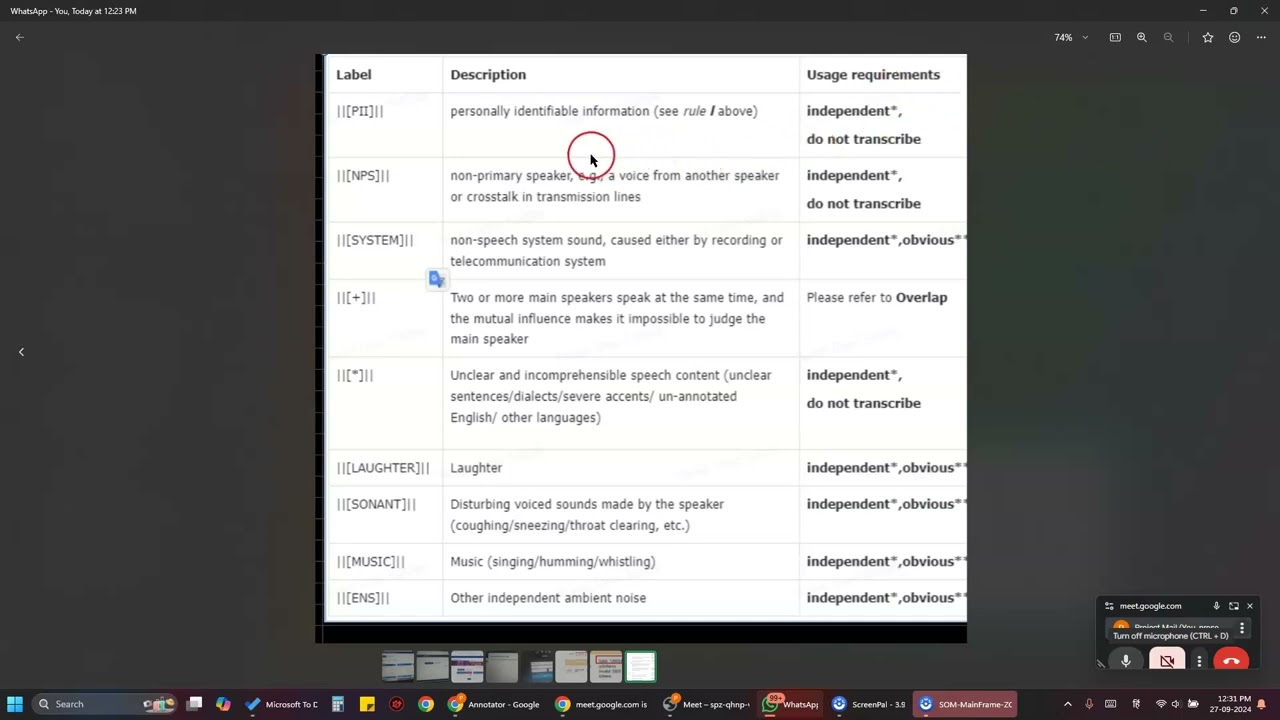Expand hidden system tray icons
1280x720 pixels.
tap(1068, 704)
